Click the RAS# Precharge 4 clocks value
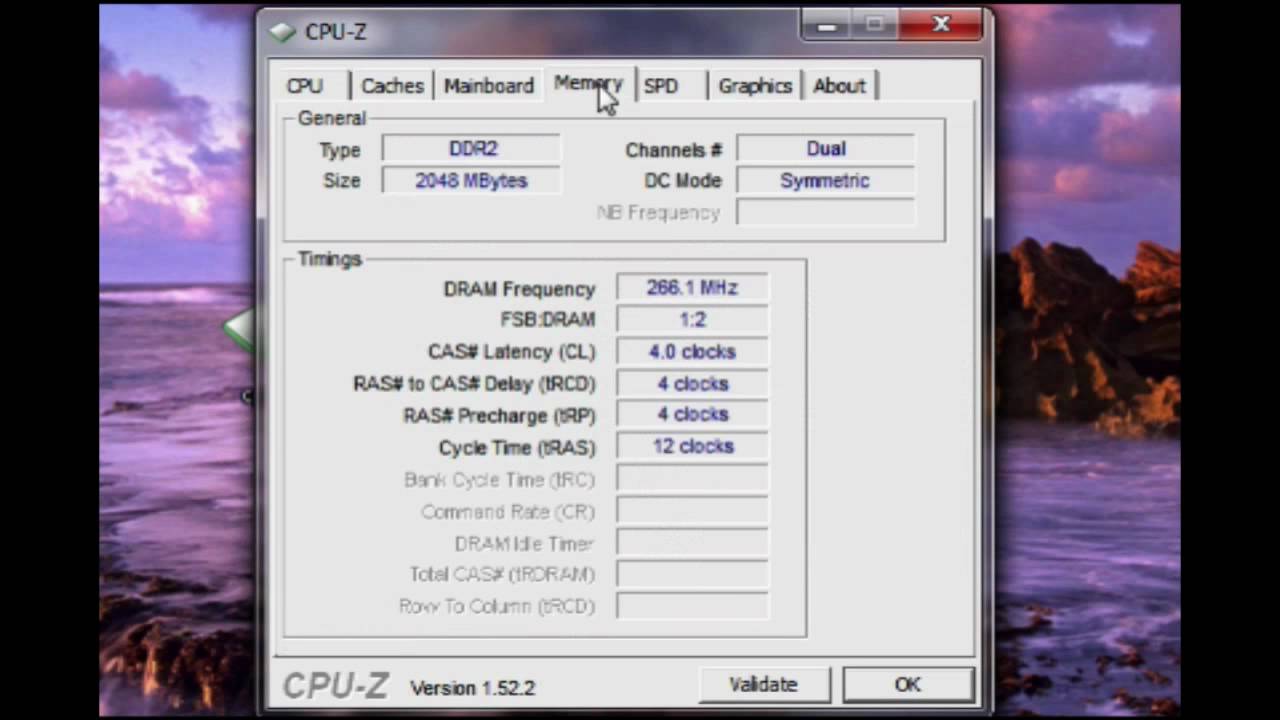The width and height of the screenshot is (1280, 720). [x=692, y=415]
